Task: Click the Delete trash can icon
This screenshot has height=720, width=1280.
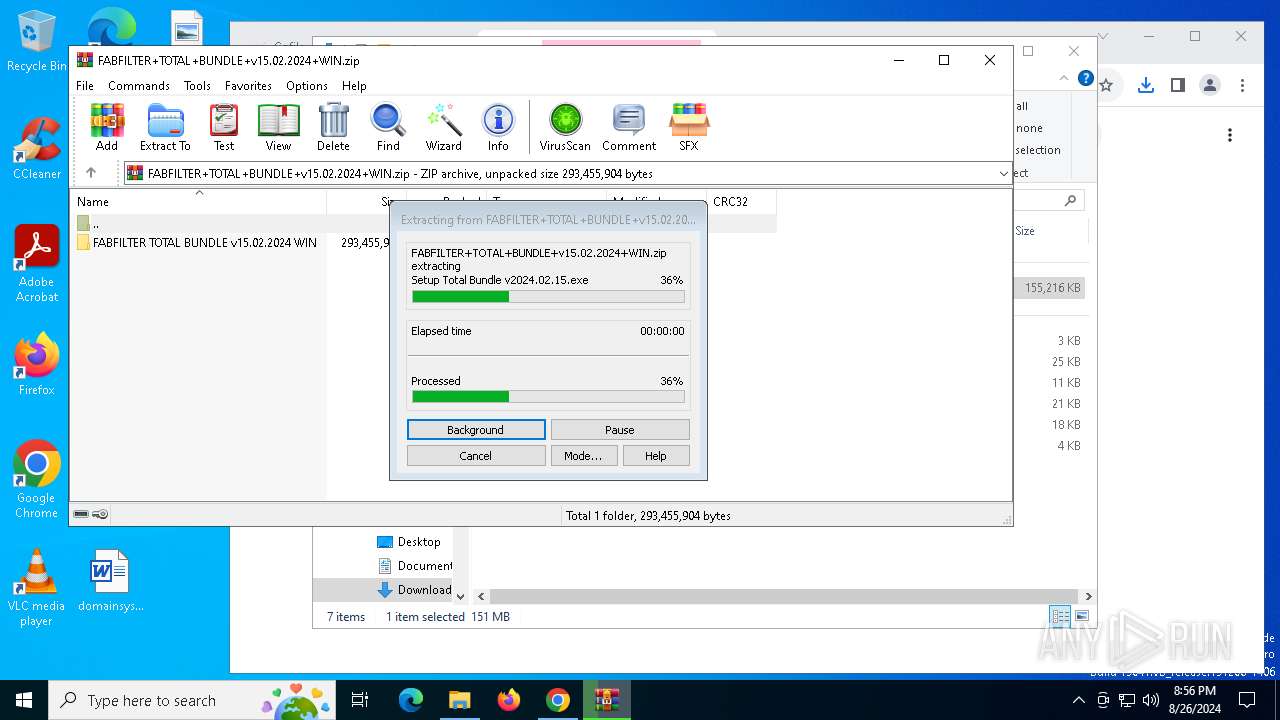Action: point(333,127)
